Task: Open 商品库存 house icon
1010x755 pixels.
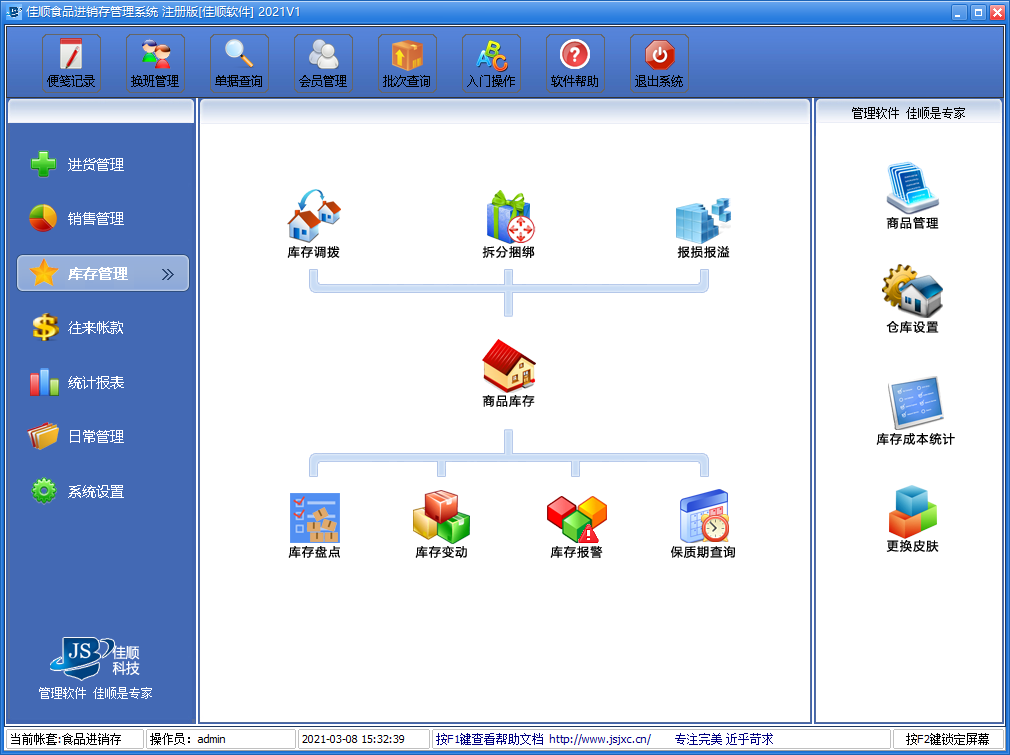Action: pos(509,373)
